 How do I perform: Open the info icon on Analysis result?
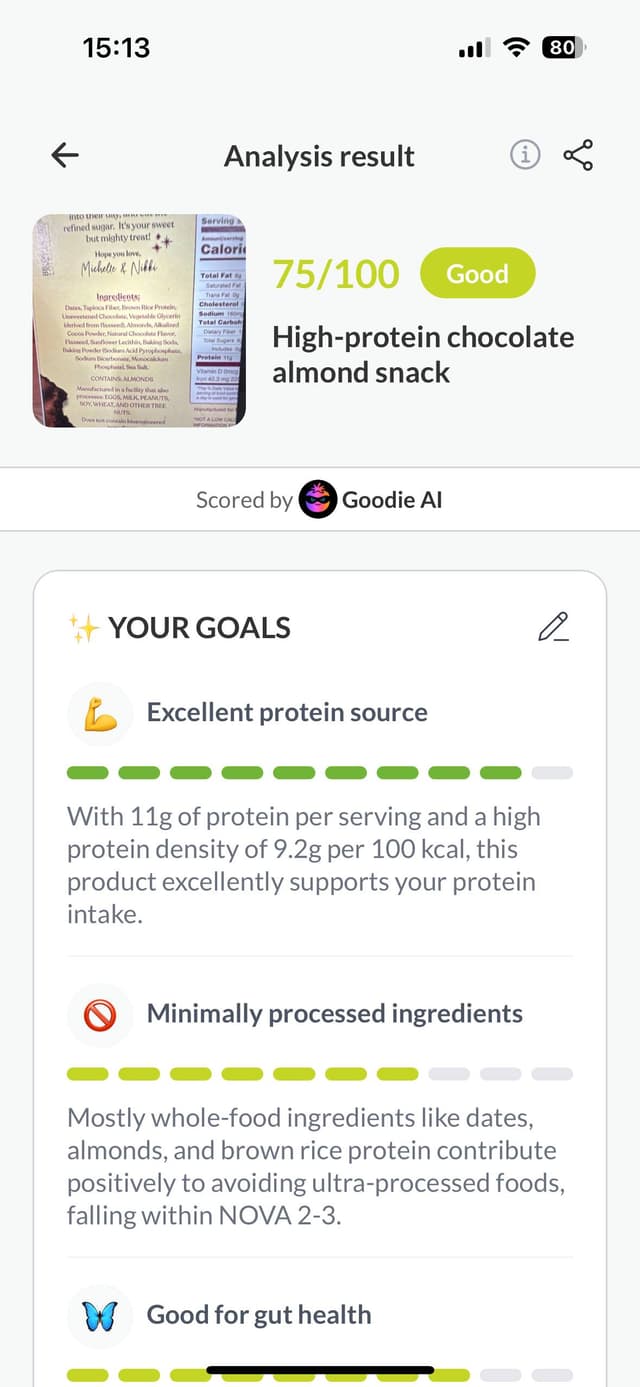(x=524, y=155)
